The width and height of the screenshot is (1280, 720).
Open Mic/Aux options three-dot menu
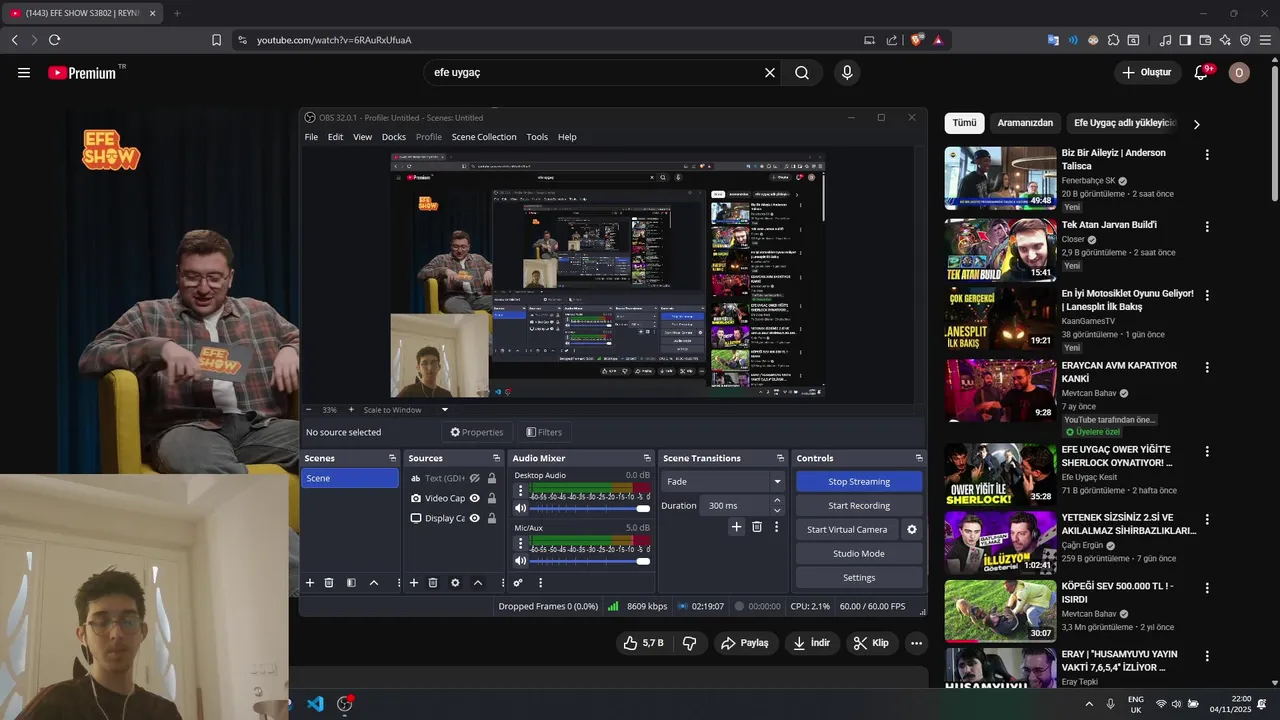[520, 543]
